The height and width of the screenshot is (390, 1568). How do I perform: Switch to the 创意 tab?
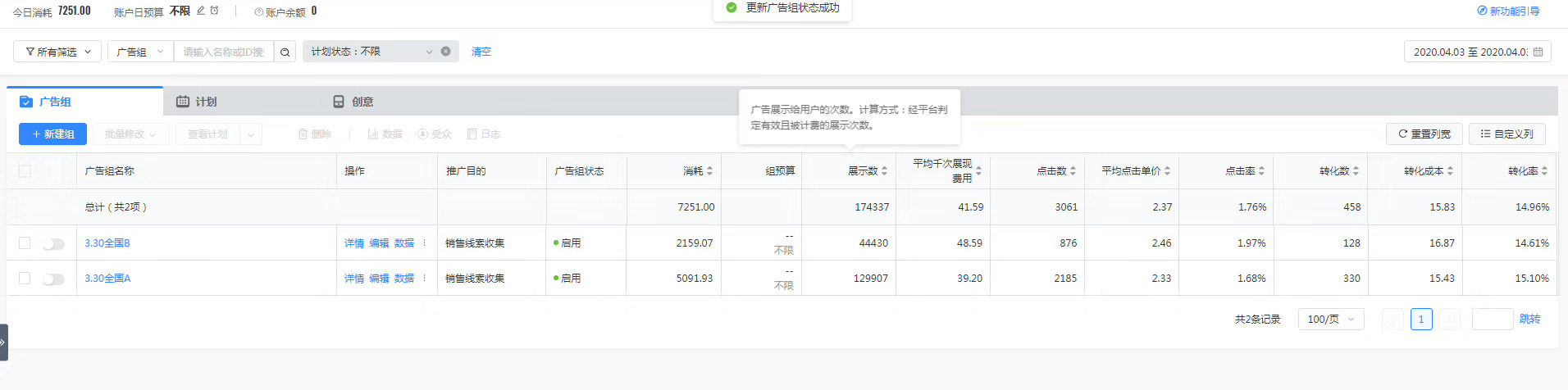tap(353, 102)
